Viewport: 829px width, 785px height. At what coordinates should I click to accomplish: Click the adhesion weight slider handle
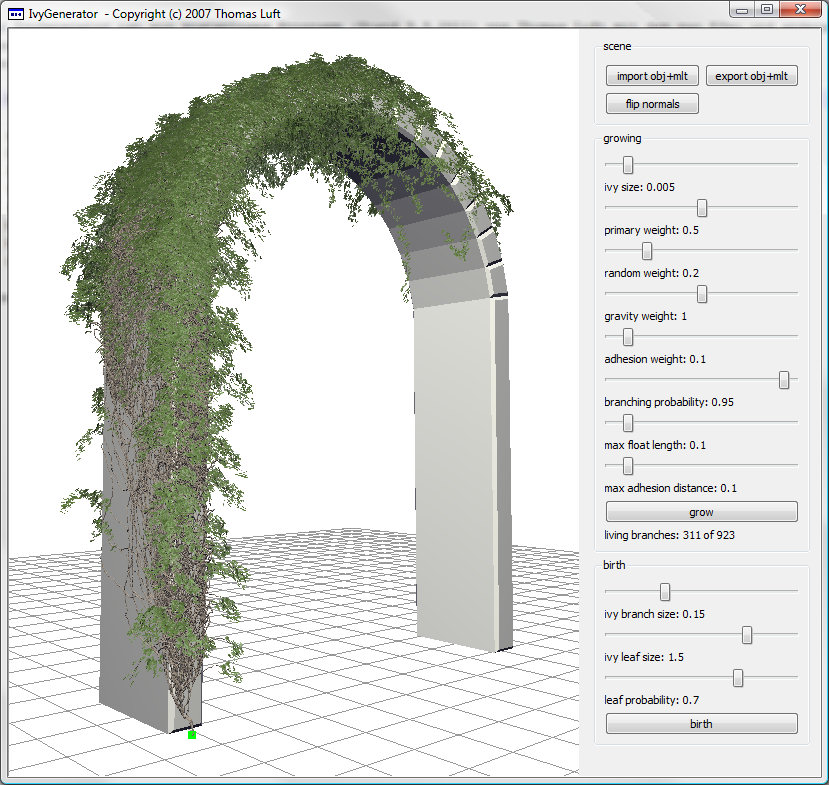tap(628, 337)
